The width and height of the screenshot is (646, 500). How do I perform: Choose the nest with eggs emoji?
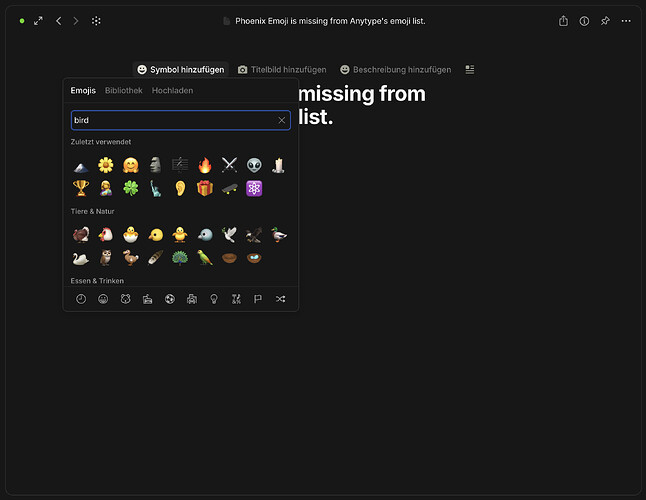tap(254, 258)
